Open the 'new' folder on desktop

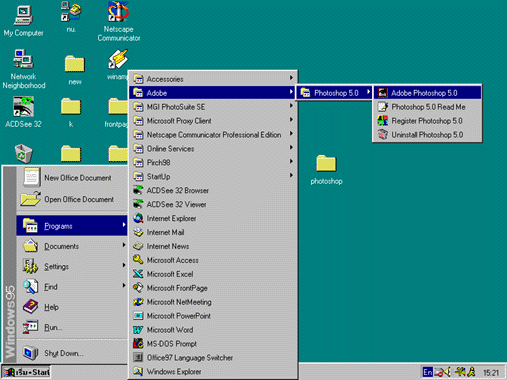pyautogui.click(x=75, y=70)
